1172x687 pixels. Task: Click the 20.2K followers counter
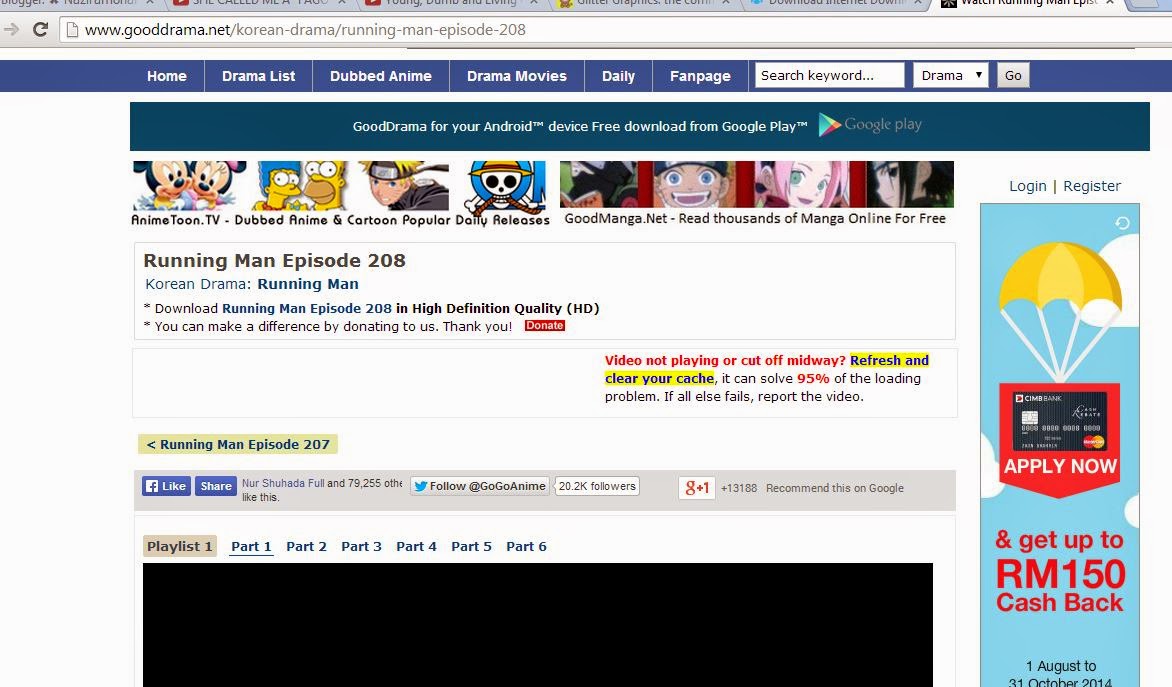pos(597,487)
